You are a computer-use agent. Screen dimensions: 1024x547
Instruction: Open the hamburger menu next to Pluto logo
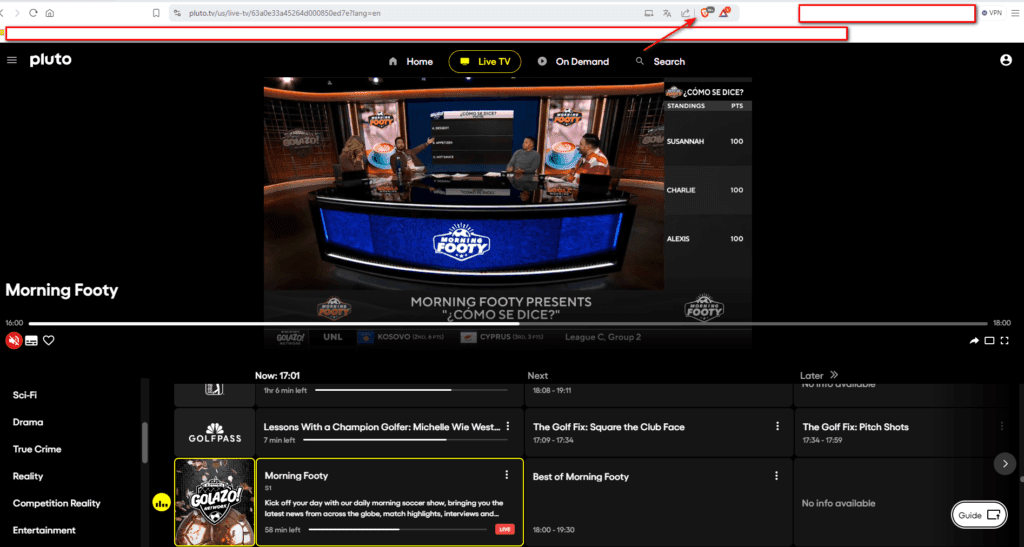click(12, 60)
